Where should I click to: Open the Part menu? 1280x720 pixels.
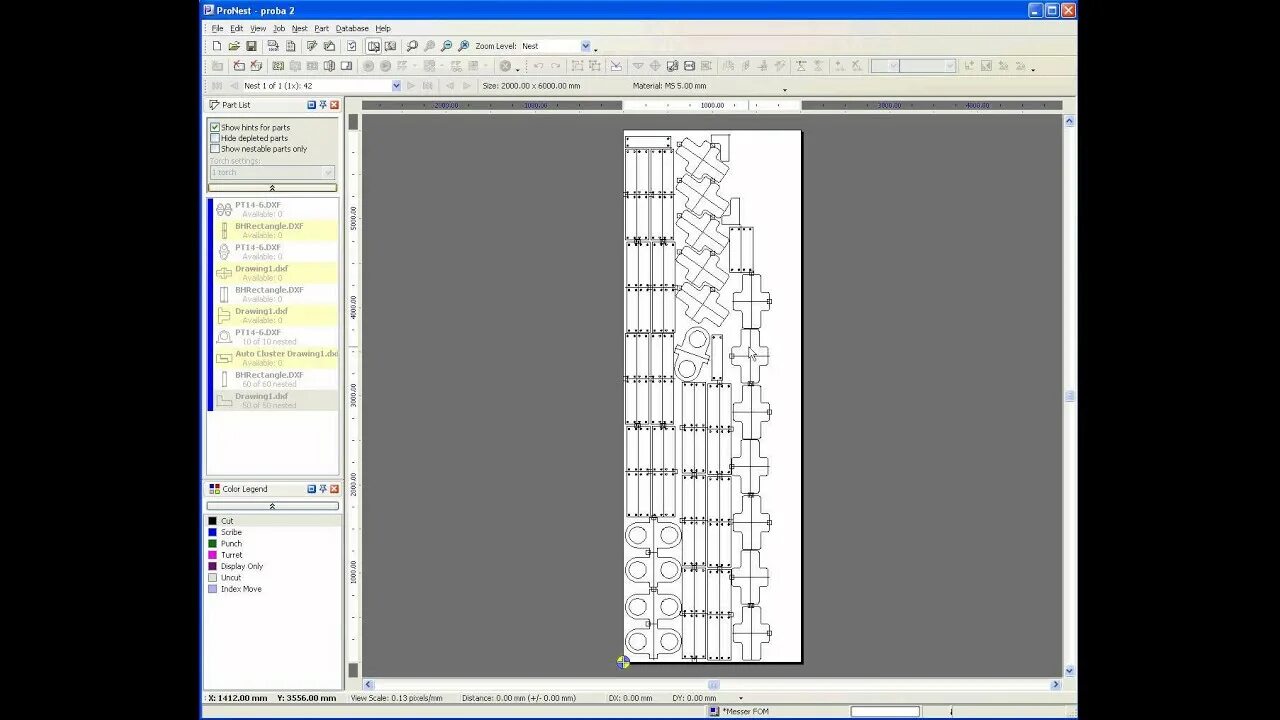321,28
